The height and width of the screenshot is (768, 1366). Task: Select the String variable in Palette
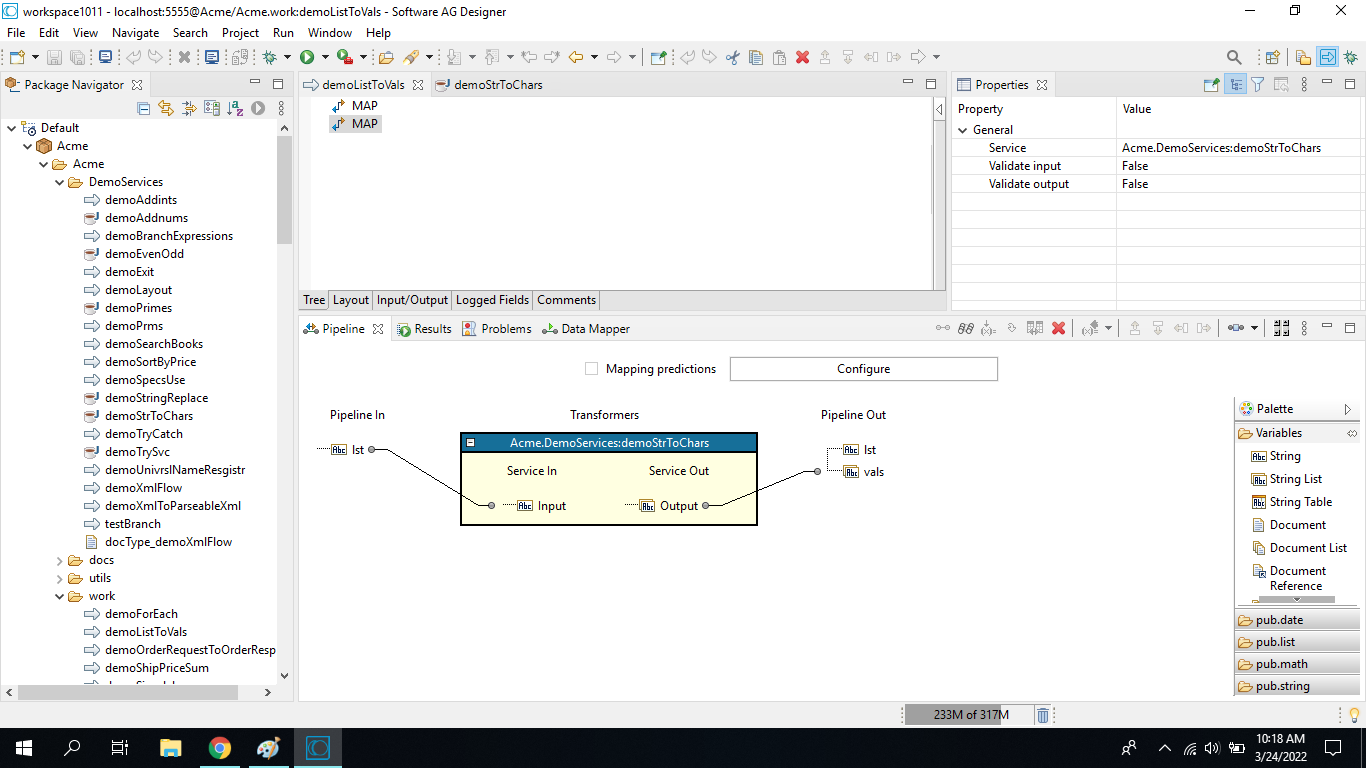(x=1276, y=456)
